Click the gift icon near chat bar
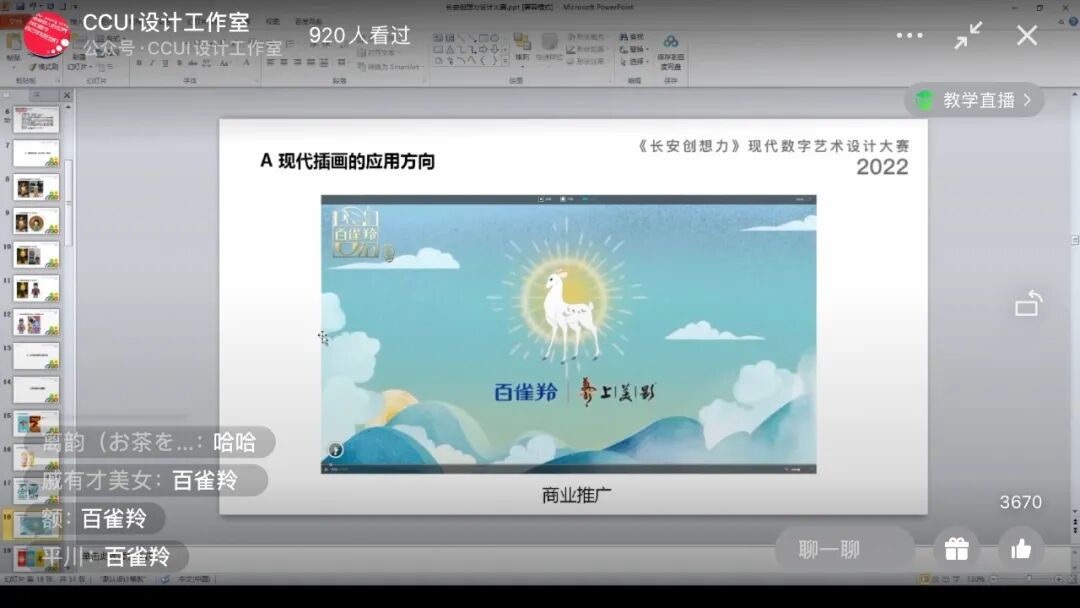This screenshot has height=608, width=1080. point(955,548)
